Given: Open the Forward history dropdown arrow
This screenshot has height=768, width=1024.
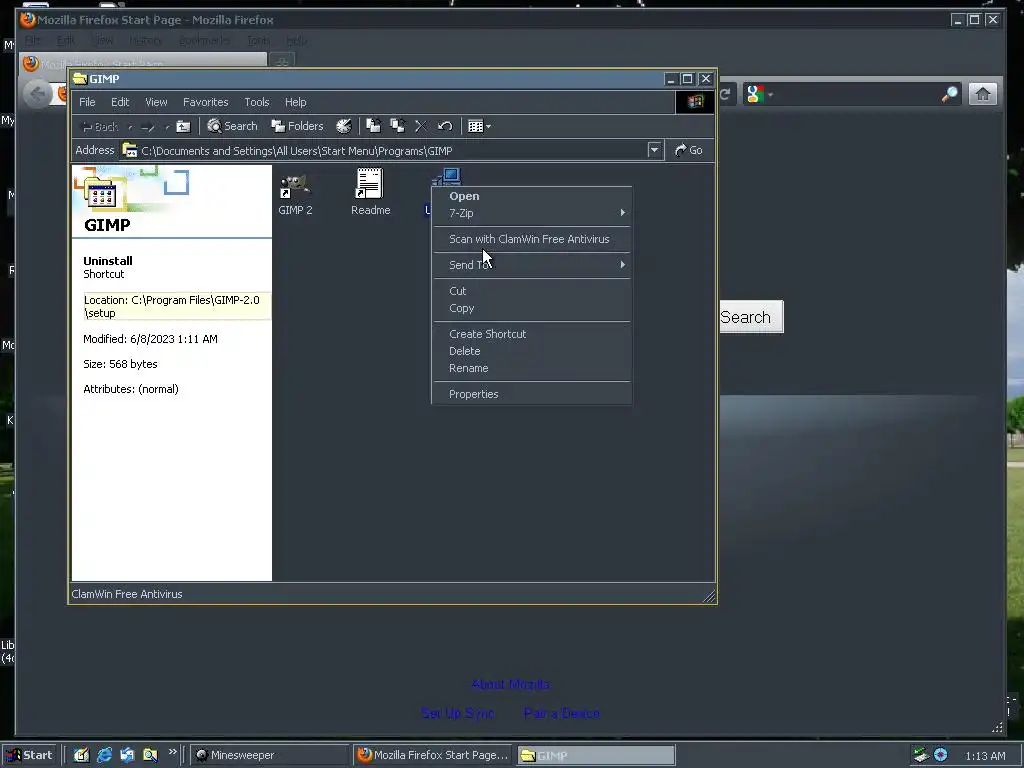Looking at the screenshot, I should 167,127.
